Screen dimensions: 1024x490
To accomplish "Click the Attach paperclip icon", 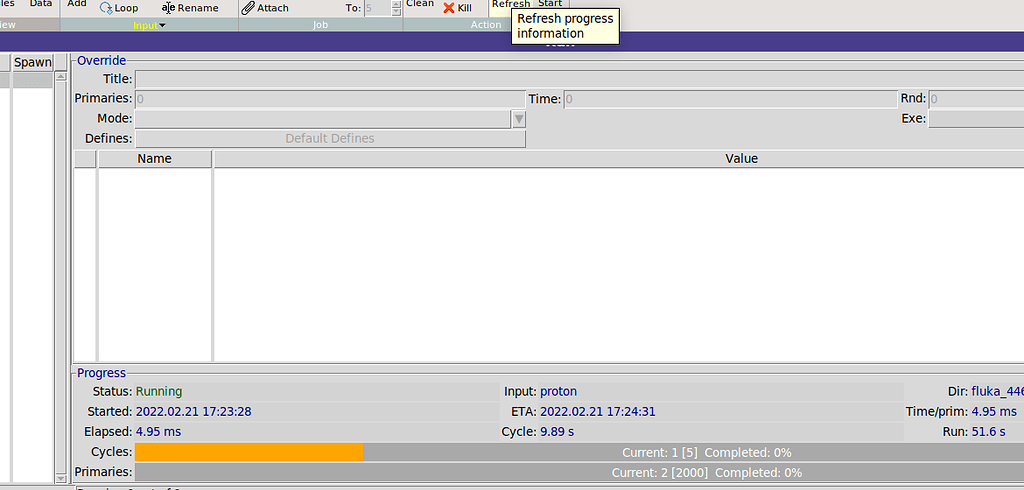I will coord(248,8).
